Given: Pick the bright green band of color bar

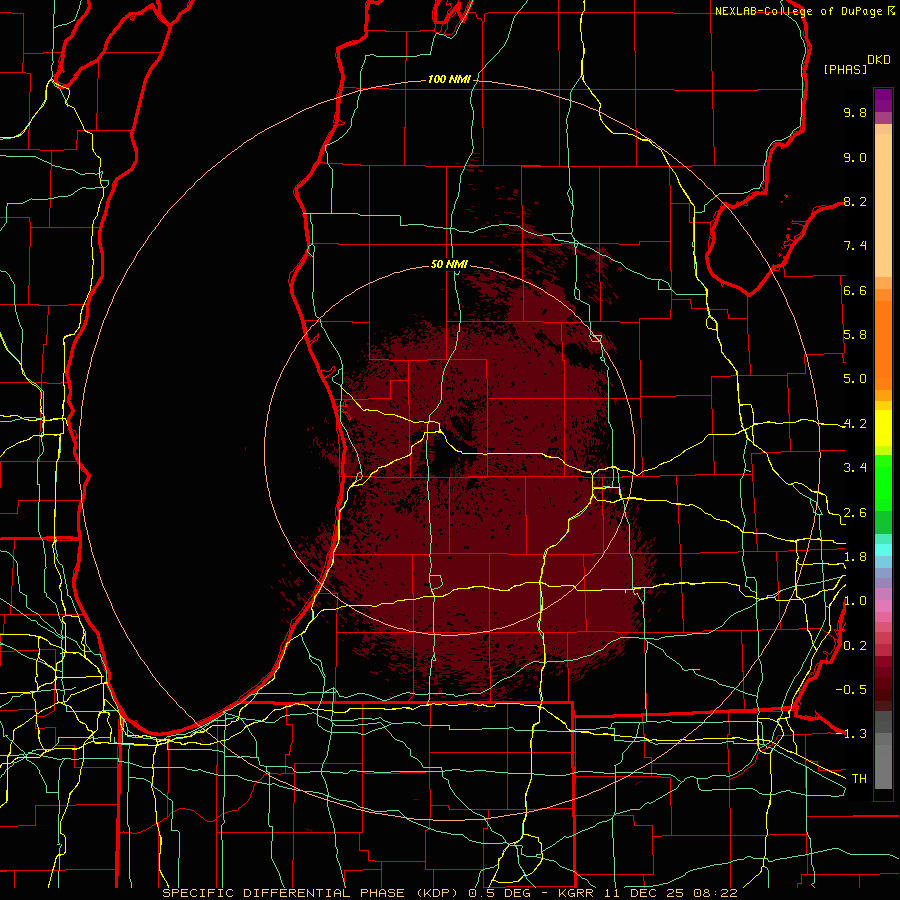Looking at the screenshot, I should point(883,482).
